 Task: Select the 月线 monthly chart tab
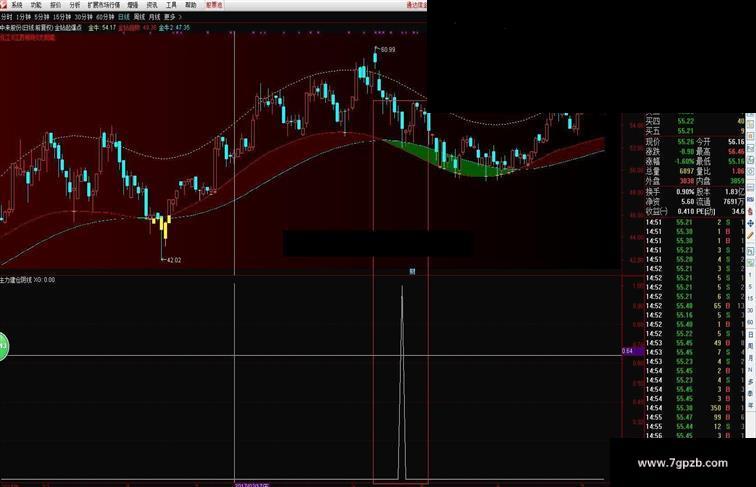[x=154, y=17]
